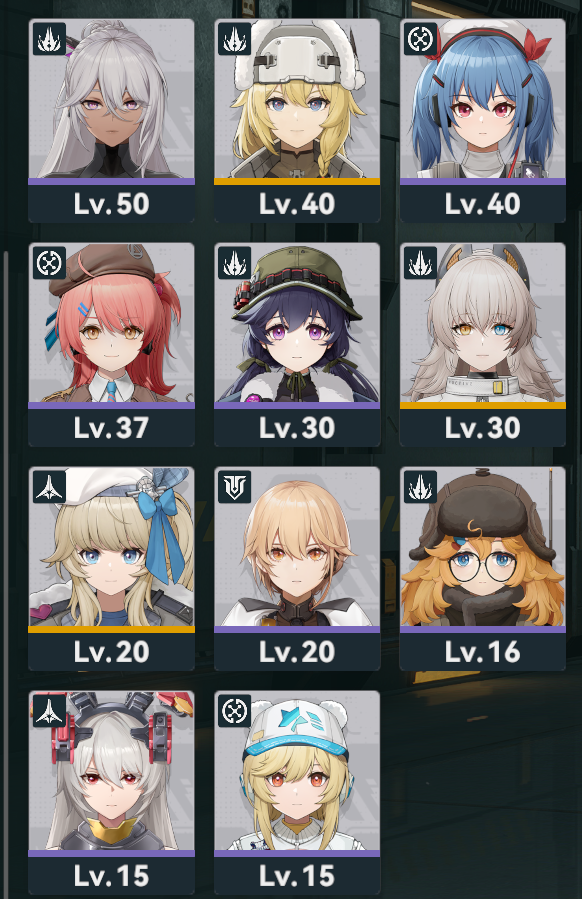Click class icon on white-helmet blonde Lv.40 card
This screenshot has height=899, width=582.
point(235,39)
